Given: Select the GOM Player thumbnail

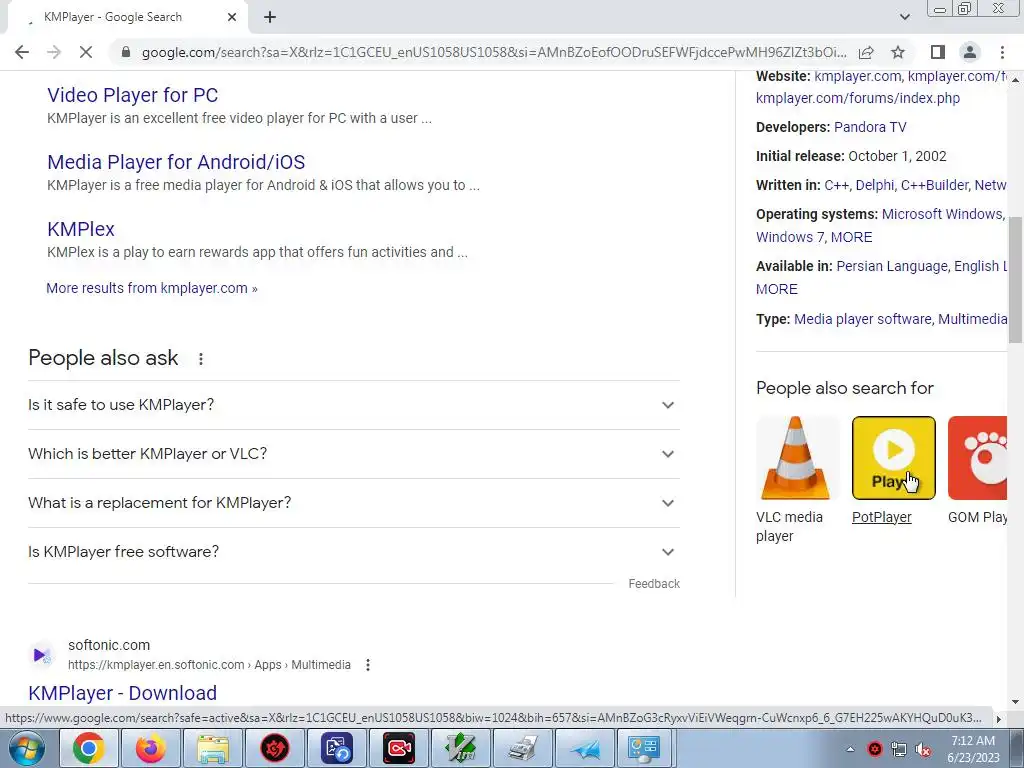Looking at the screenshot, I should (977, 458).
